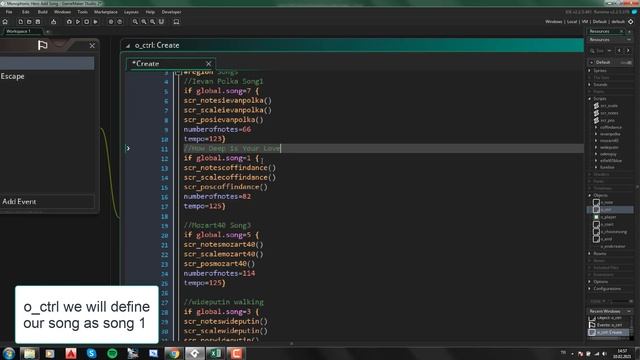This screenshot has height=360, width=640.
Task: Open Recent Windows dropdown
Action: [x=629, y=311]
